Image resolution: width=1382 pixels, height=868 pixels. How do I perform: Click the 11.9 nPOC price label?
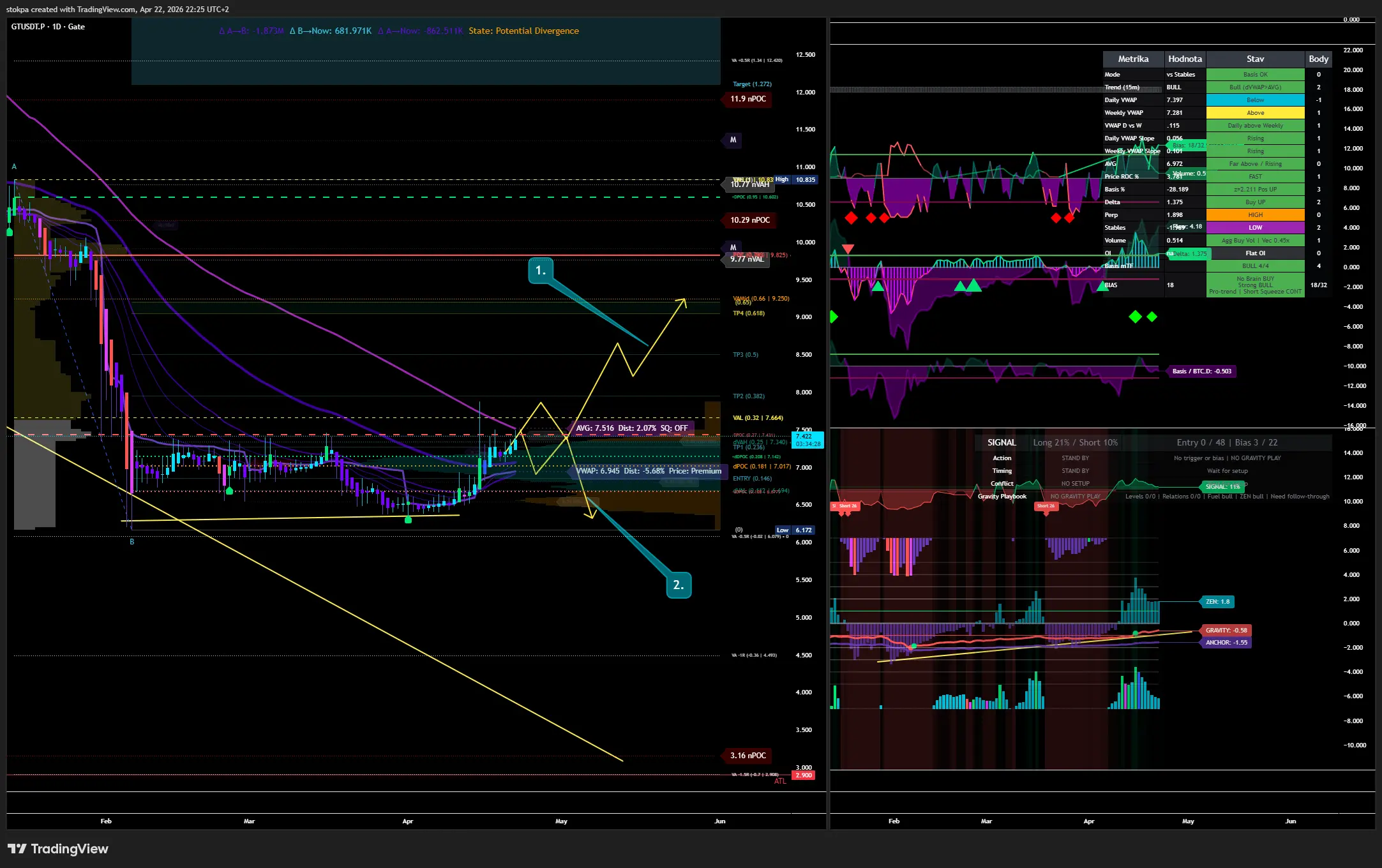(x=747, y=99)
